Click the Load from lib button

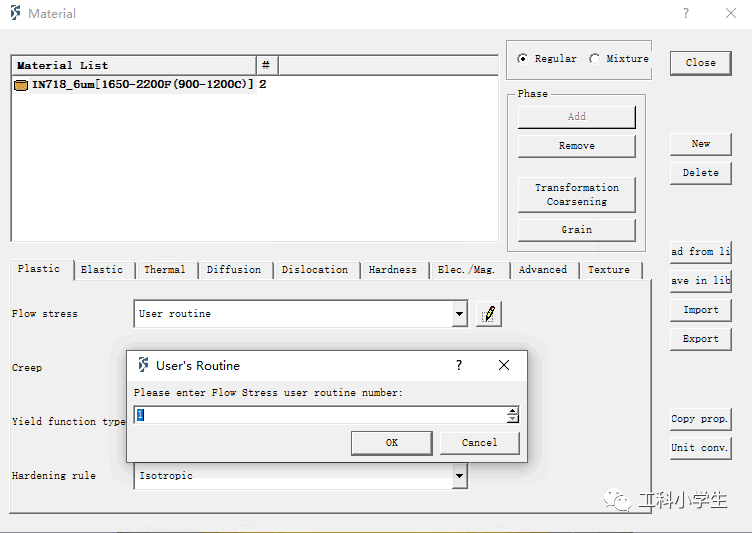pos(701,252)
